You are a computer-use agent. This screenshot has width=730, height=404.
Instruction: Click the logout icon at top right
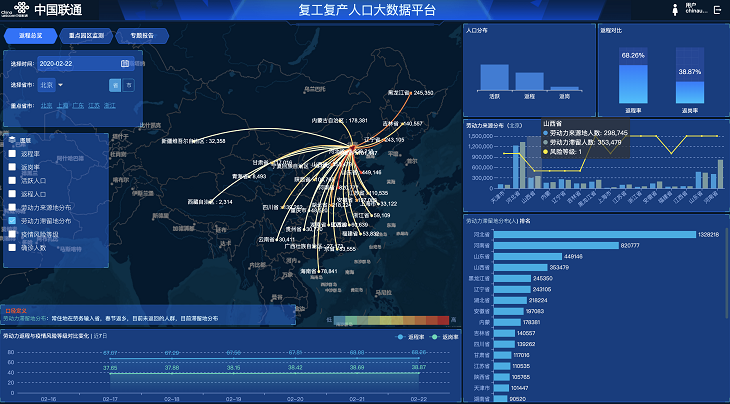tap(717, 10)
